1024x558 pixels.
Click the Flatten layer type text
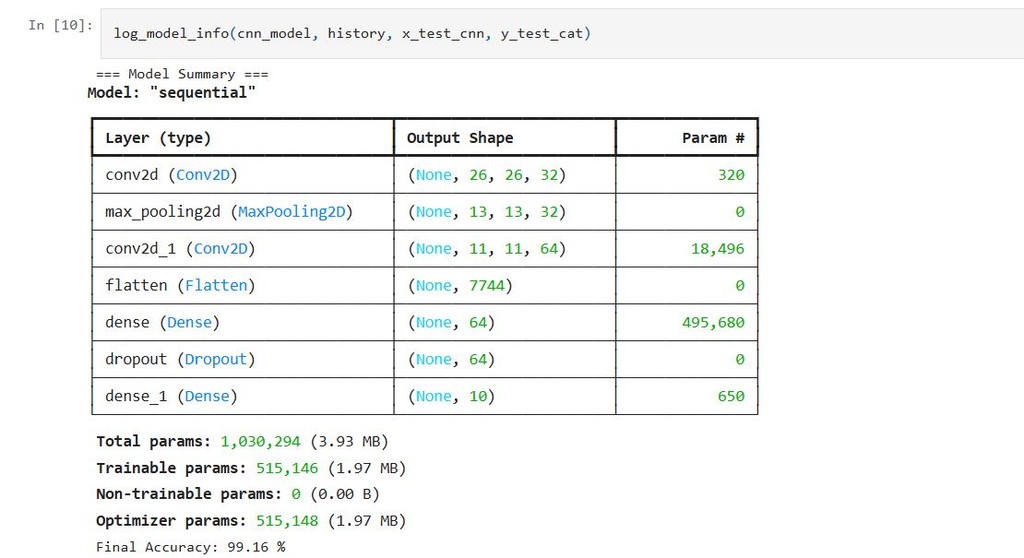coord(216,286)
